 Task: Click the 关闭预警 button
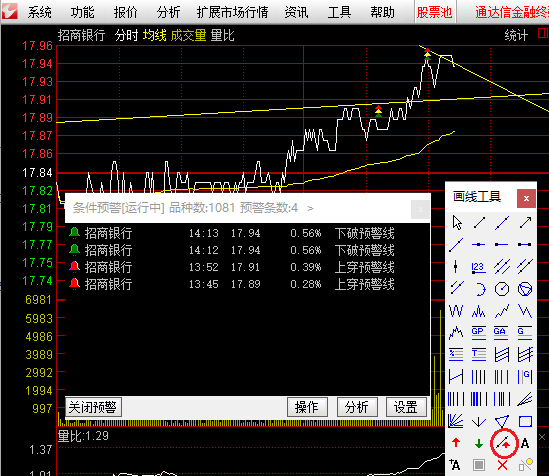point(93,407)
